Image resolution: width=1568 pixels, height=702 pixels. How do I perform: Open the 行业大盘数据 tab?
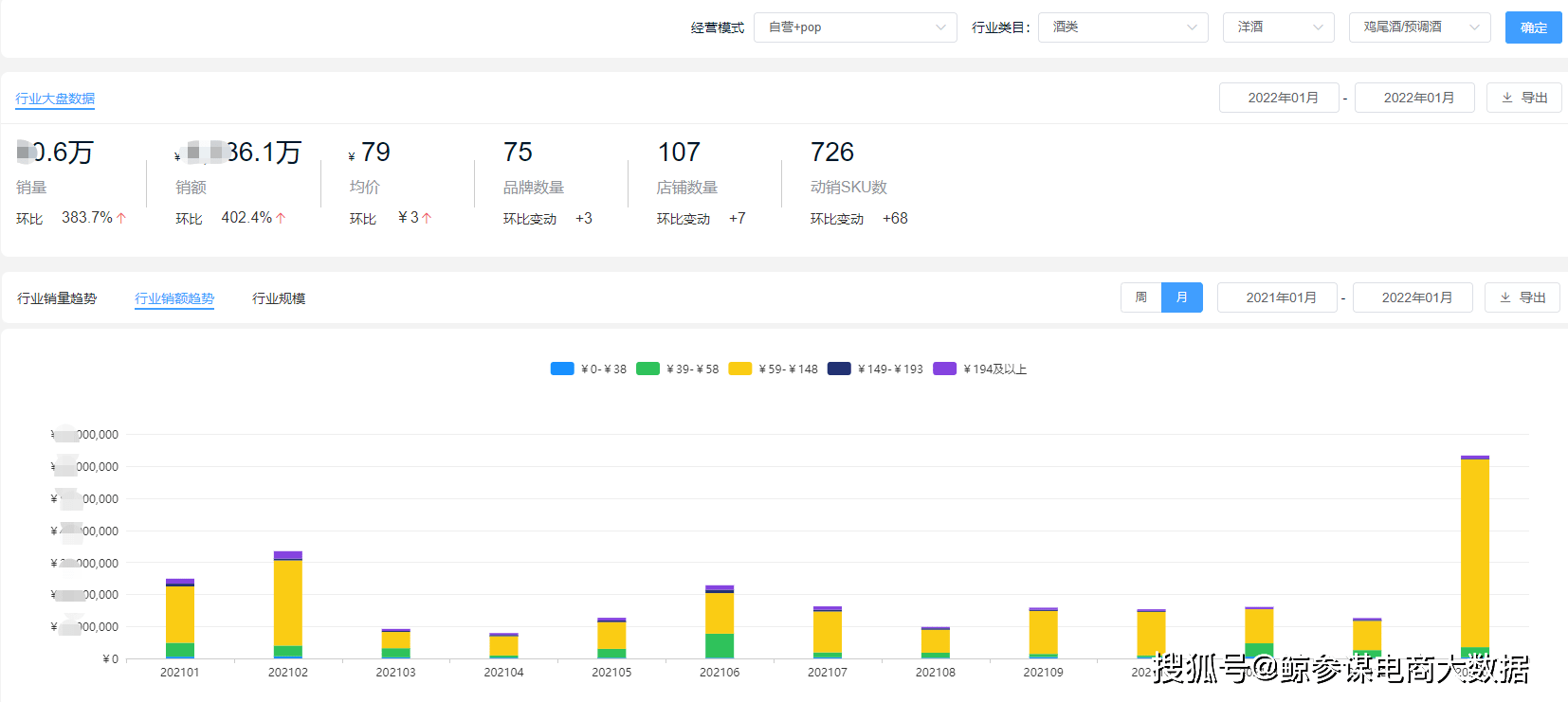click(55, 99)
